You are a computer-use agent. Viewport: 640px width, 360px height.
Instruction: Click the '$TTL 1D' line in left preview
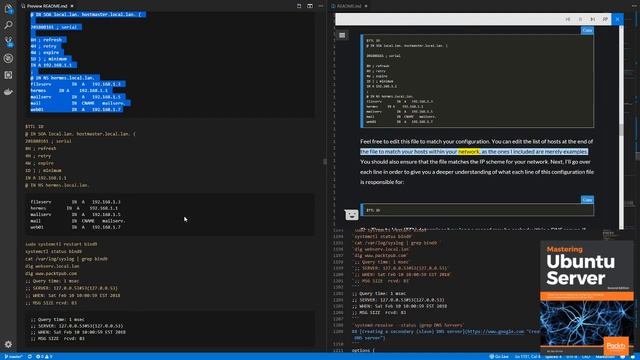(x=34, y=127)
